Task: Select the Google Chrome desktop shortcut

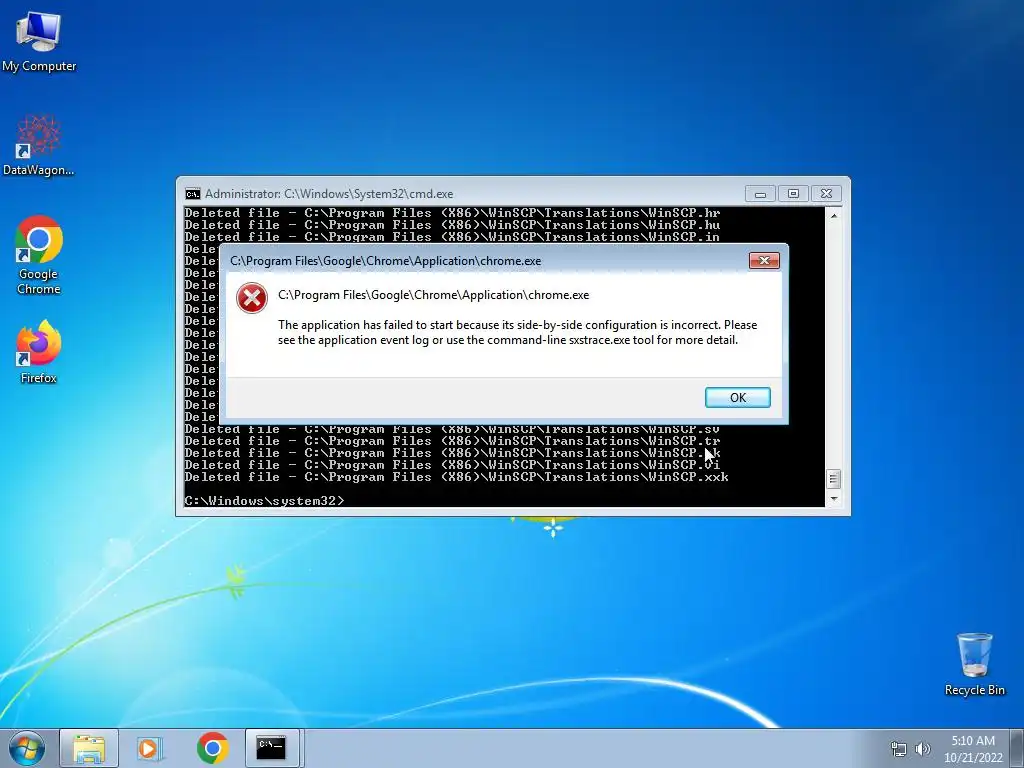Action: click(39, 255)
